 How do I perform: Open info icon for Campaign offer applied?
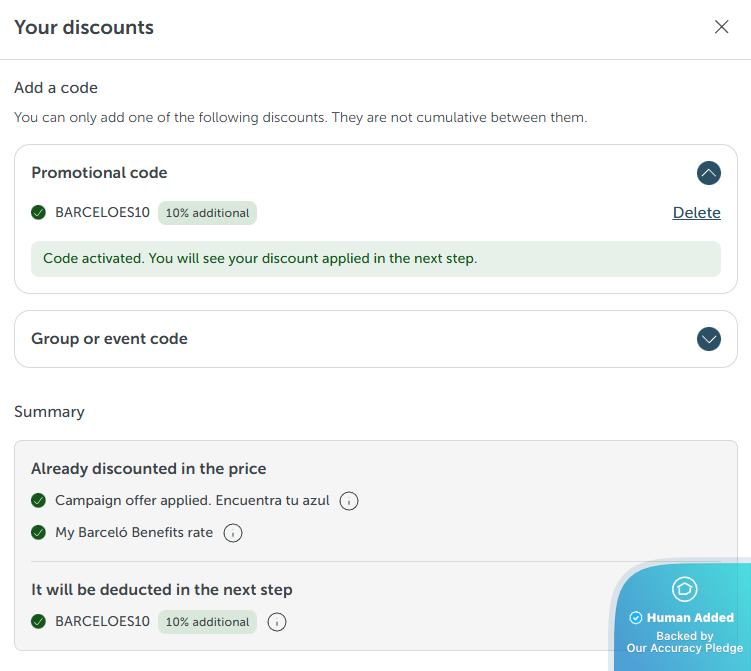[349, 501]
